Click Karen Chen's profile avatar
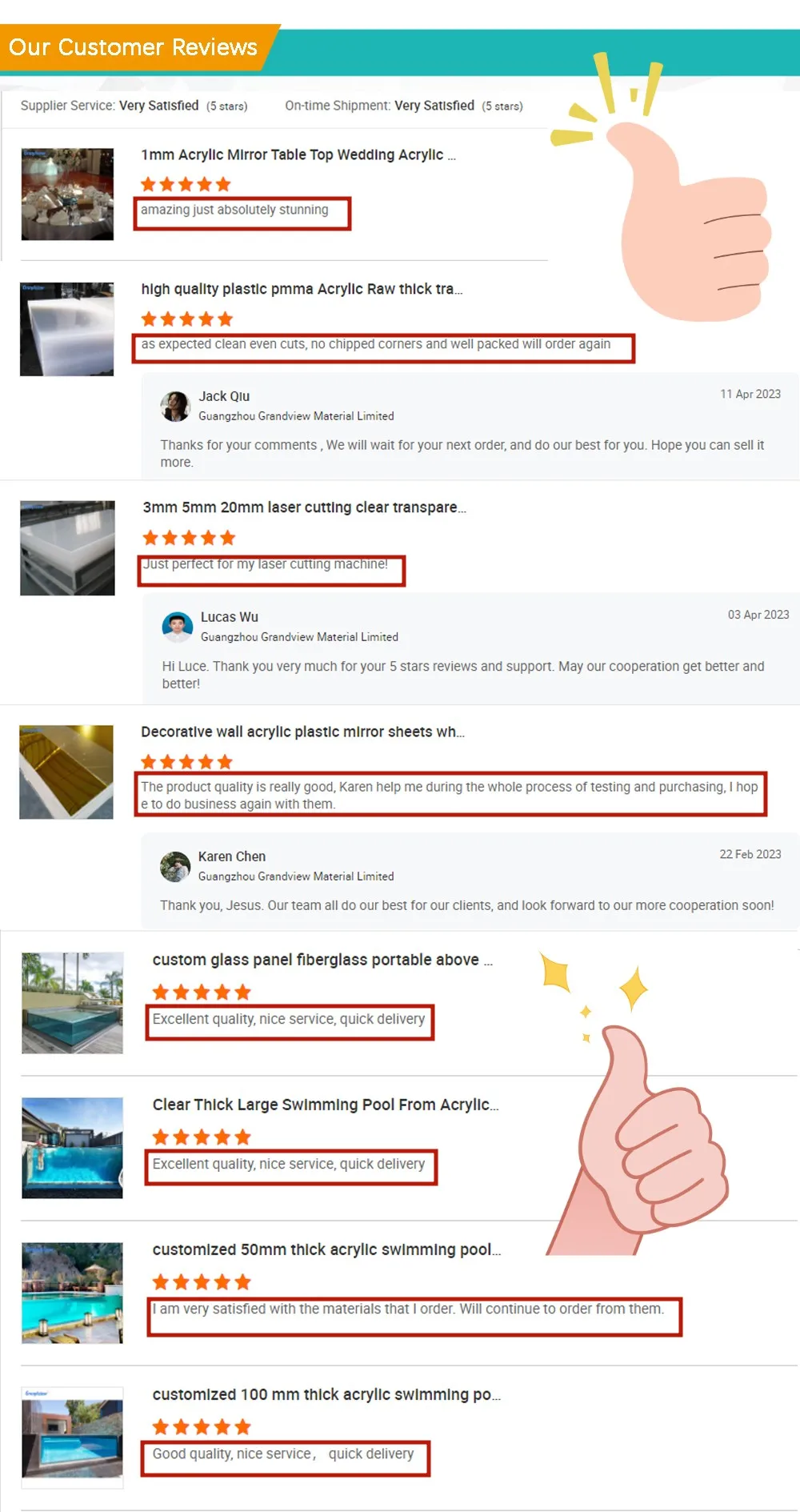This screenshot has height=1512, width=800. [x=175, y=866]
